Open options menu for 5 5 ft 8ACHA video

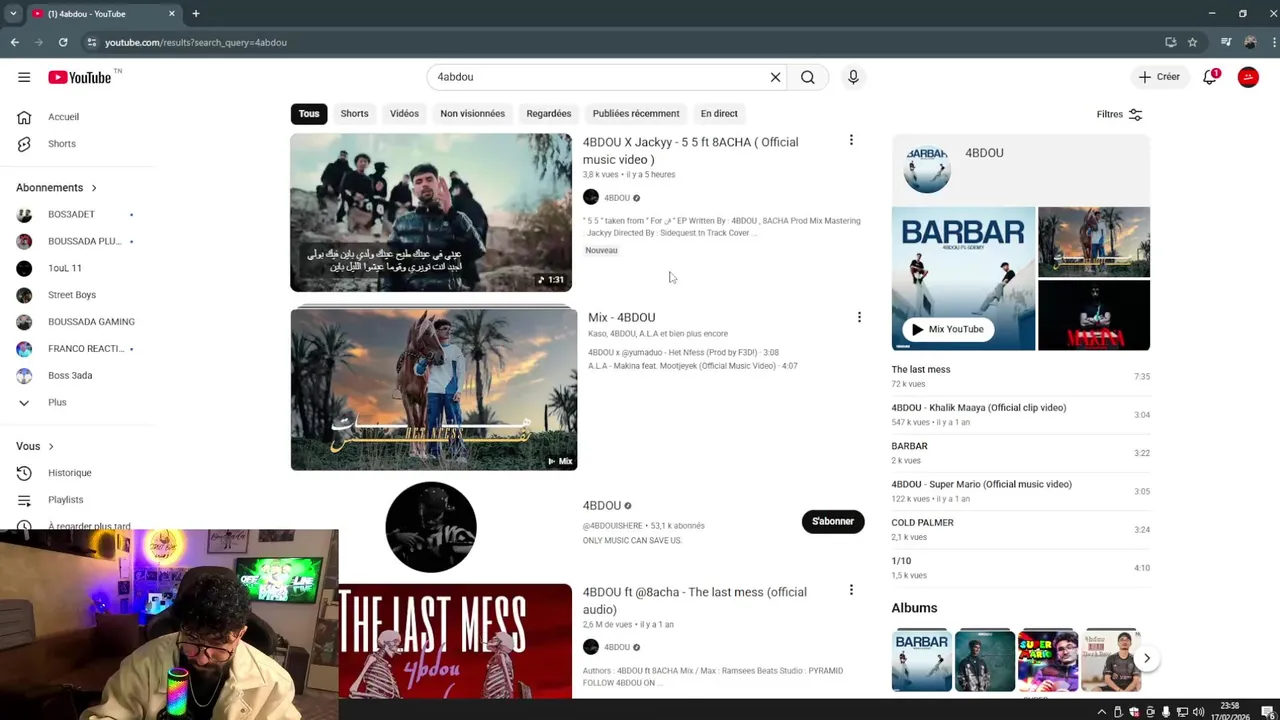coord(851,141)
